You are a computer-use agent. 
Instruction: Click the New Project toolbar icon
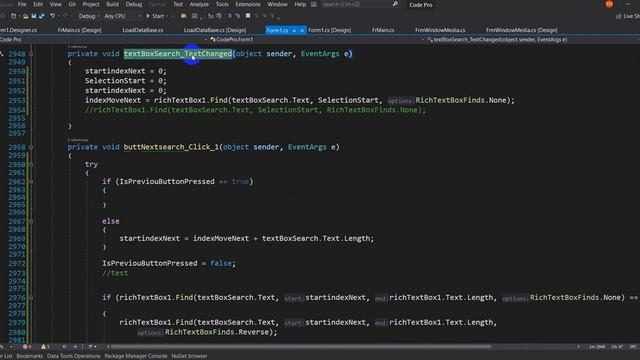point(13,16)
